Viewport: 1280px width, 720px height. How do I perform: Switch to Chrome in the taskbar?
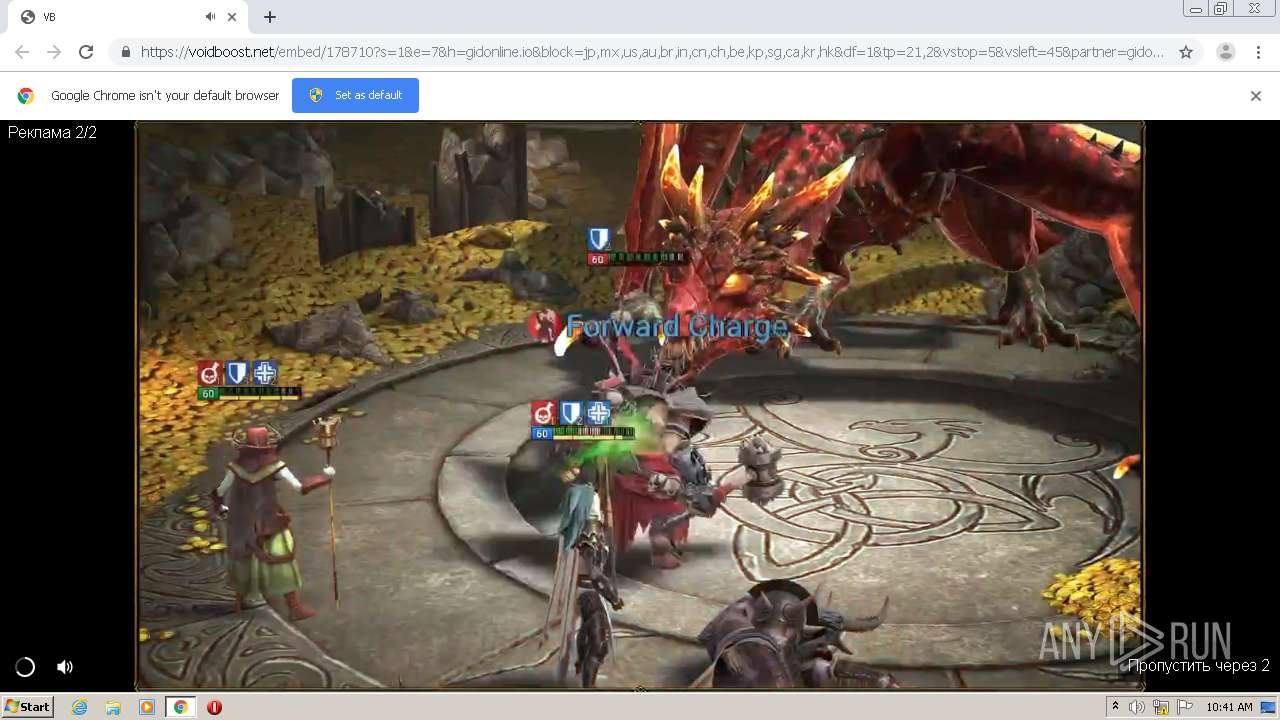tap(181, 707)
